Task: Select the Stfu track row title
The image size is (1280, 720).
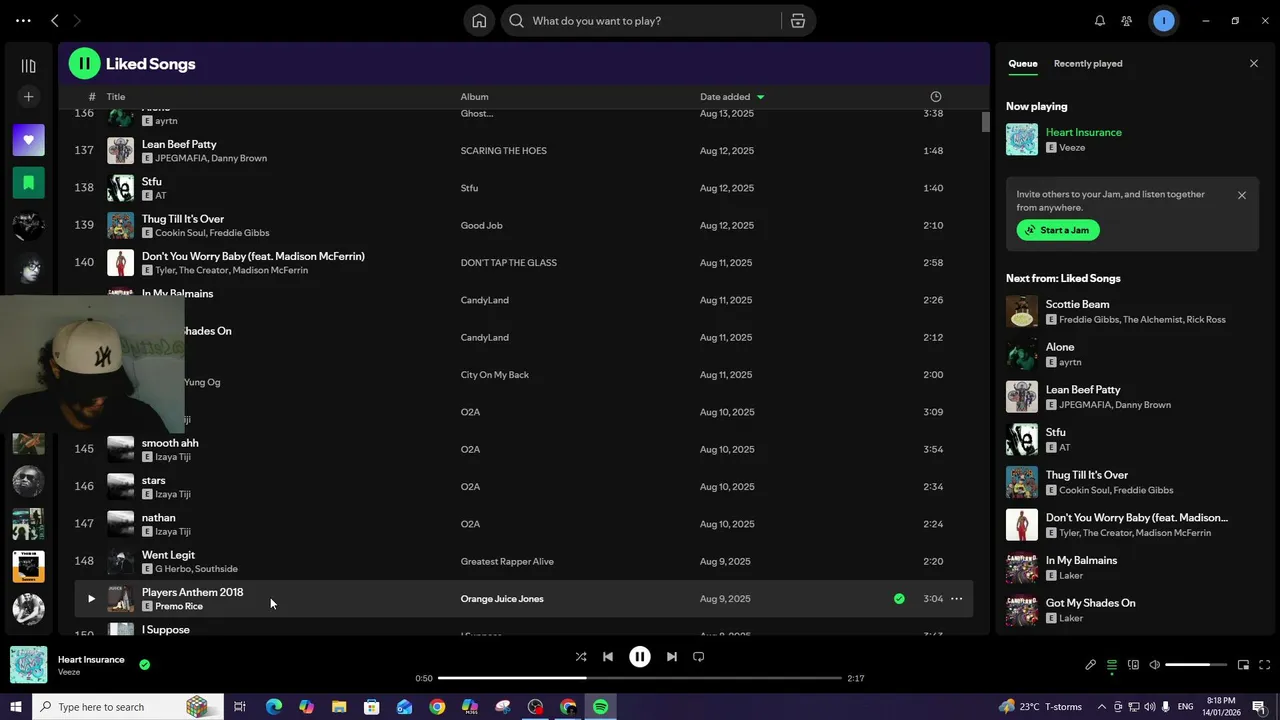Action: click(x=151, y=181)
